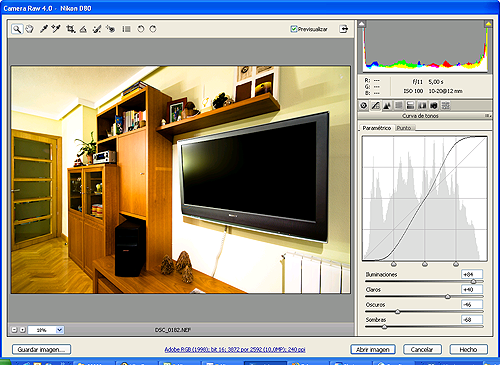Toggle full screen mode icon
Screen dimensions: 500x365
click(x=344, y=29)
